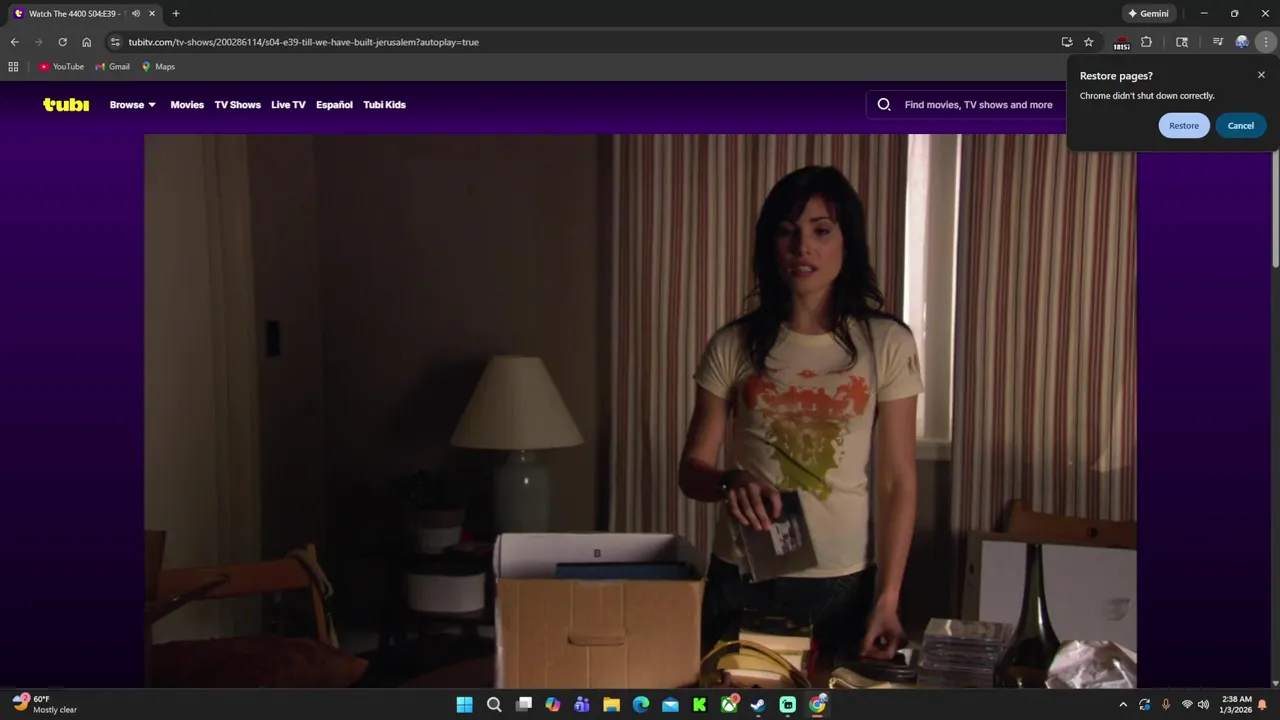Install app icon in address bar

pos(1067,42)
